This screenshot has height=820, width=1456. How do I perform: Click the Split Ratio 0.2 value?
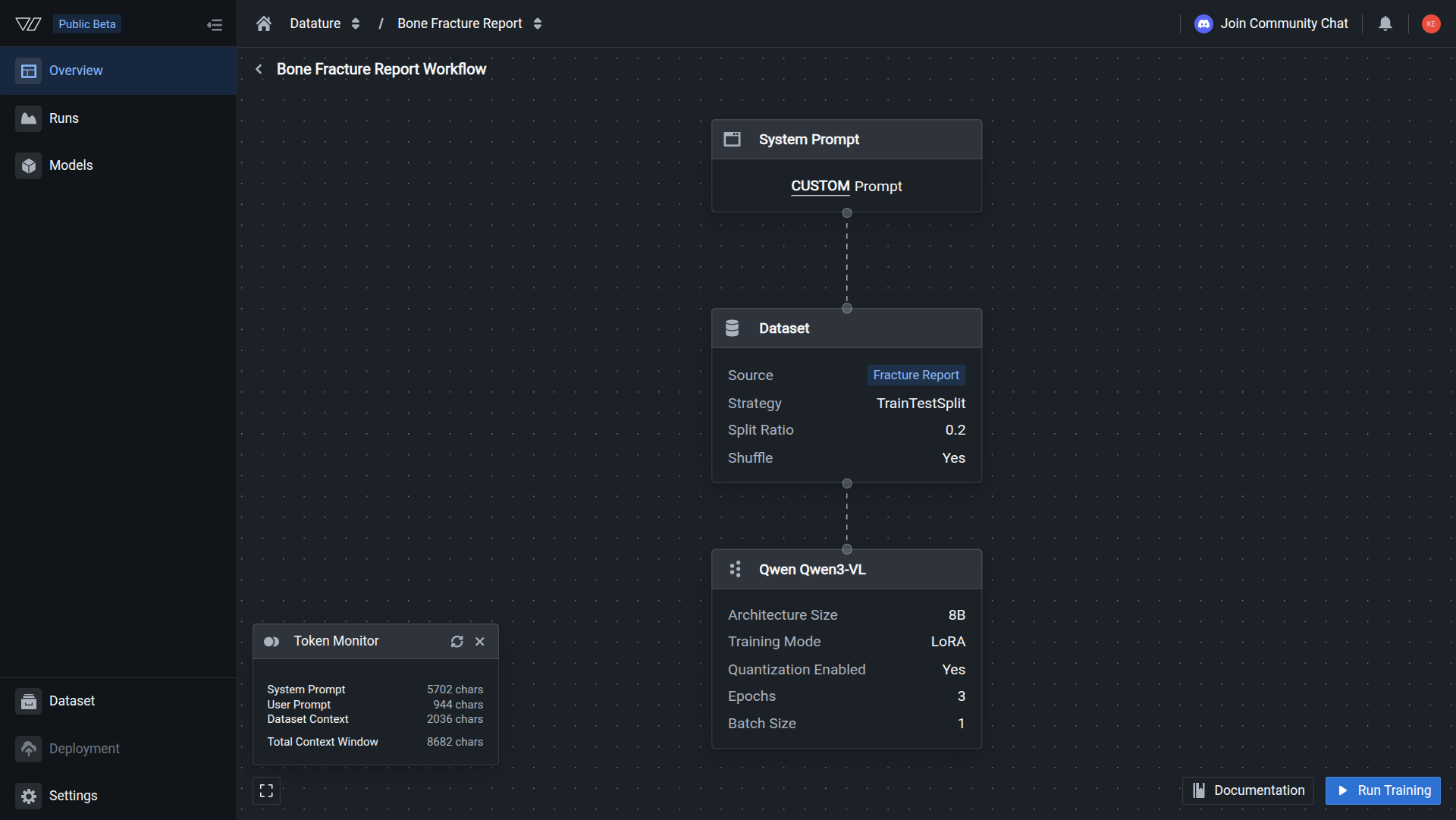coord(955,430)
